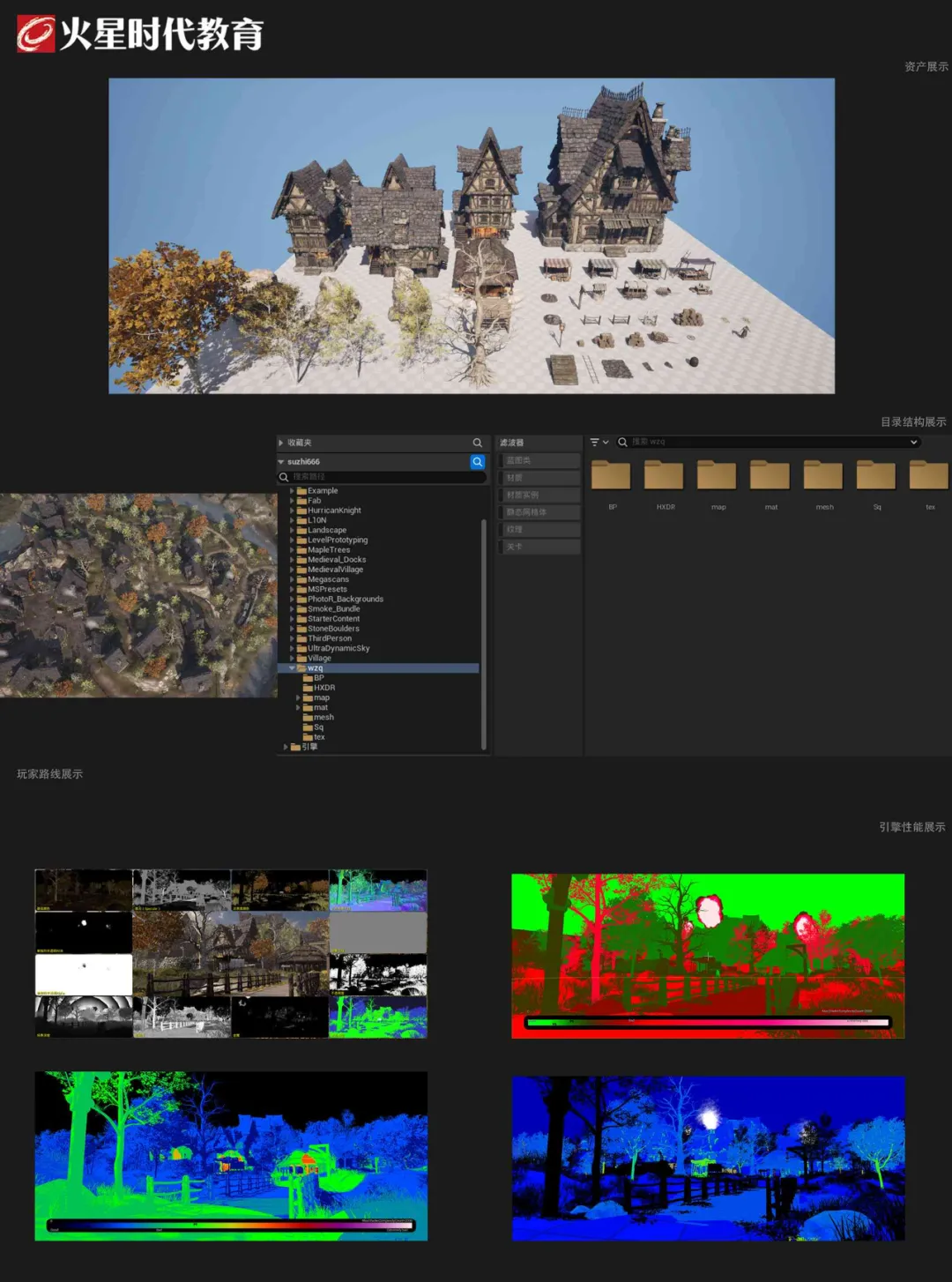952x1282 pixels.
Task: Select the Megascans folder in tree
Action: [x=328, y=579]
